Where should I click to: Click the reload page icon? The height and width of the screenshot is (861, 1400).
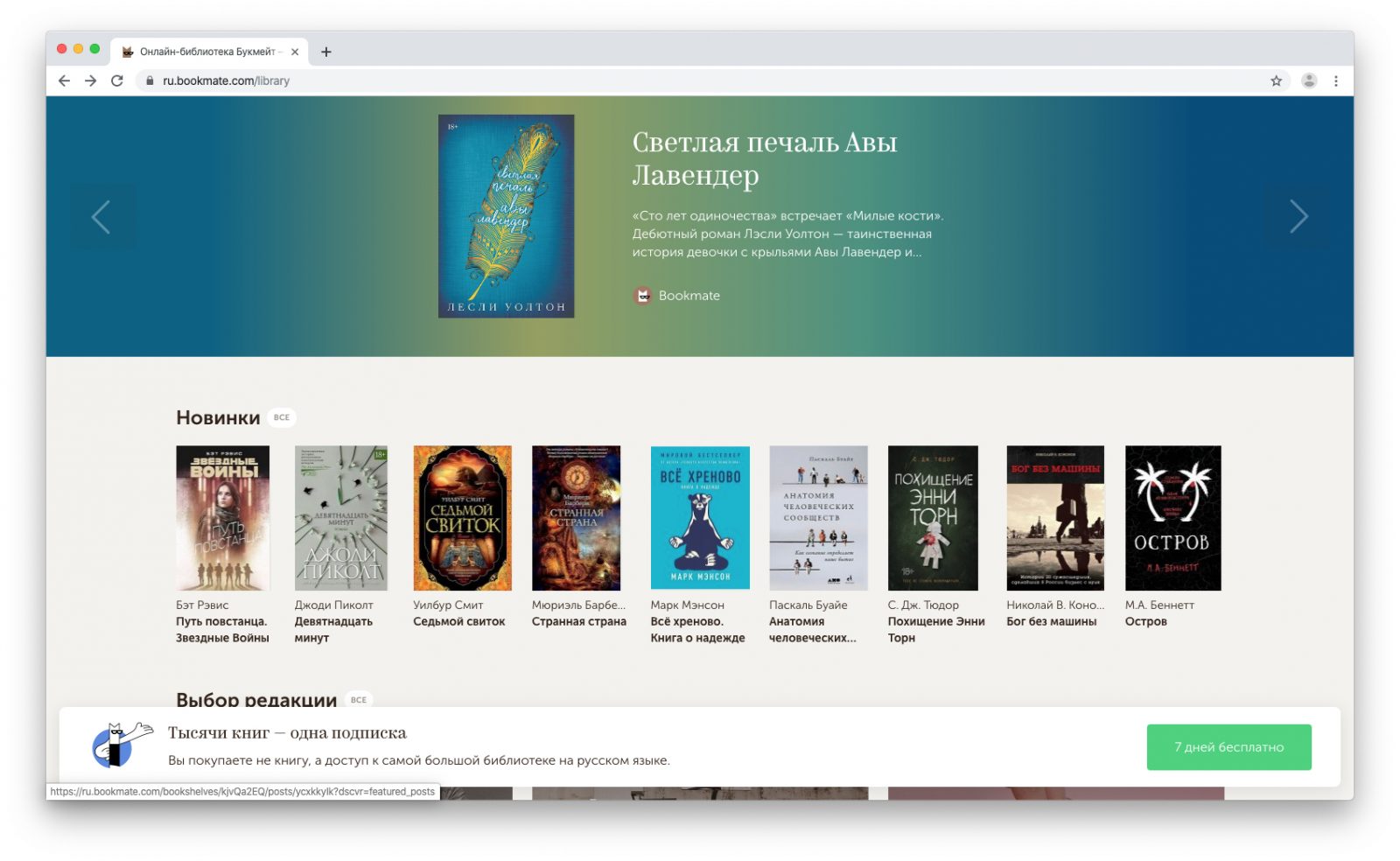pyautogui.click(x=116, y=80)
